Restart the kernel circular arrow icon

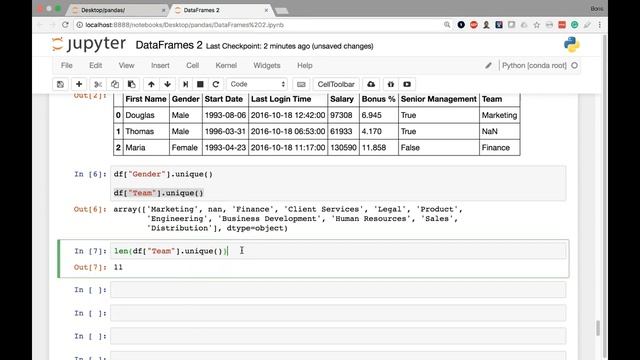coord(216,84)
